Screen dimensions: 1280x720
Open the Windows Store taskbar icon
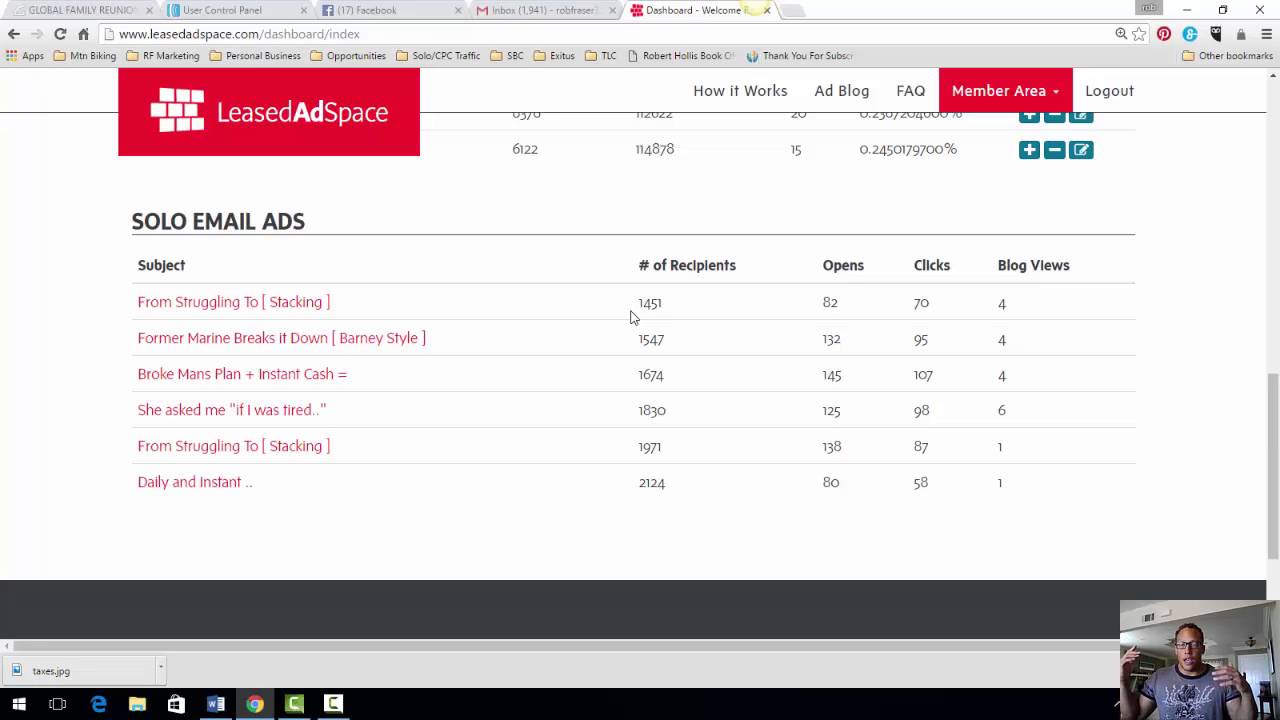[176, 704]
